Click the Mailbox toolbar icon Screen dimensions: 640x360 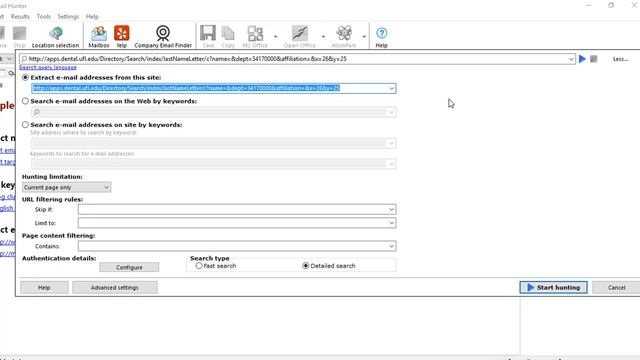pyautogui.click(x=99, y=37)
